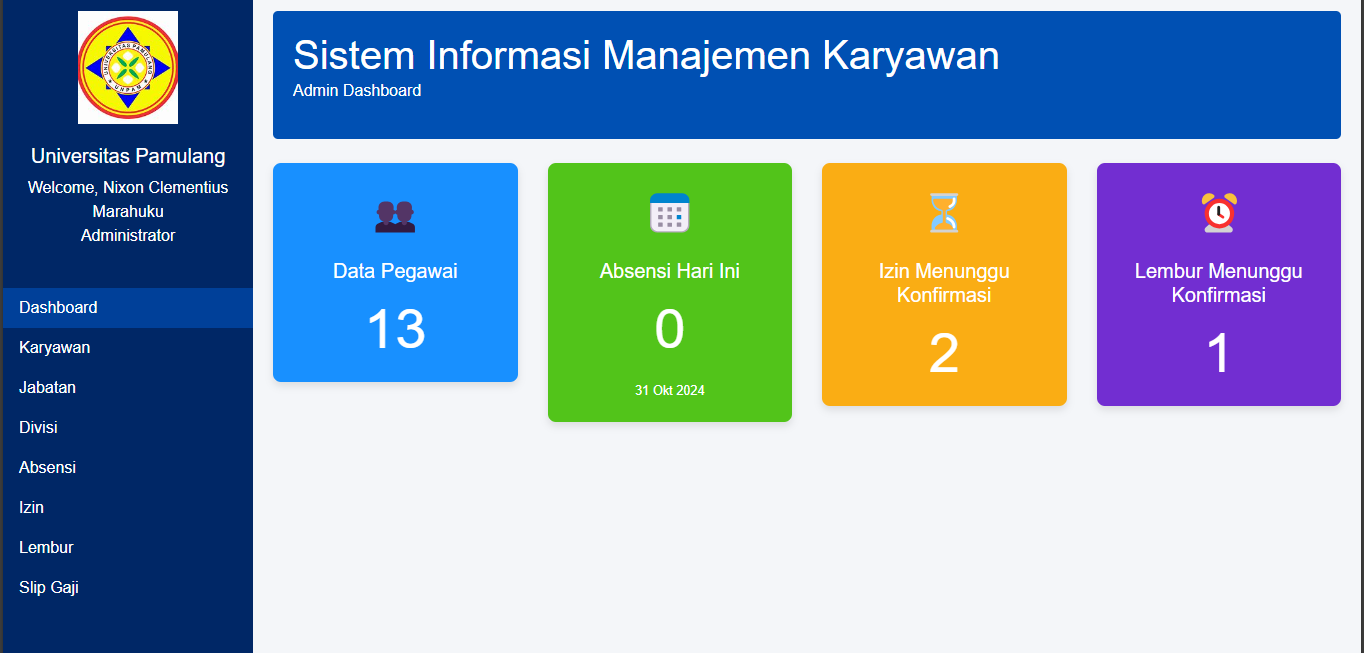Click the Universitas Pamulang logo
Viewport: 1364px width, 653px height.
(x=128, y=68)
